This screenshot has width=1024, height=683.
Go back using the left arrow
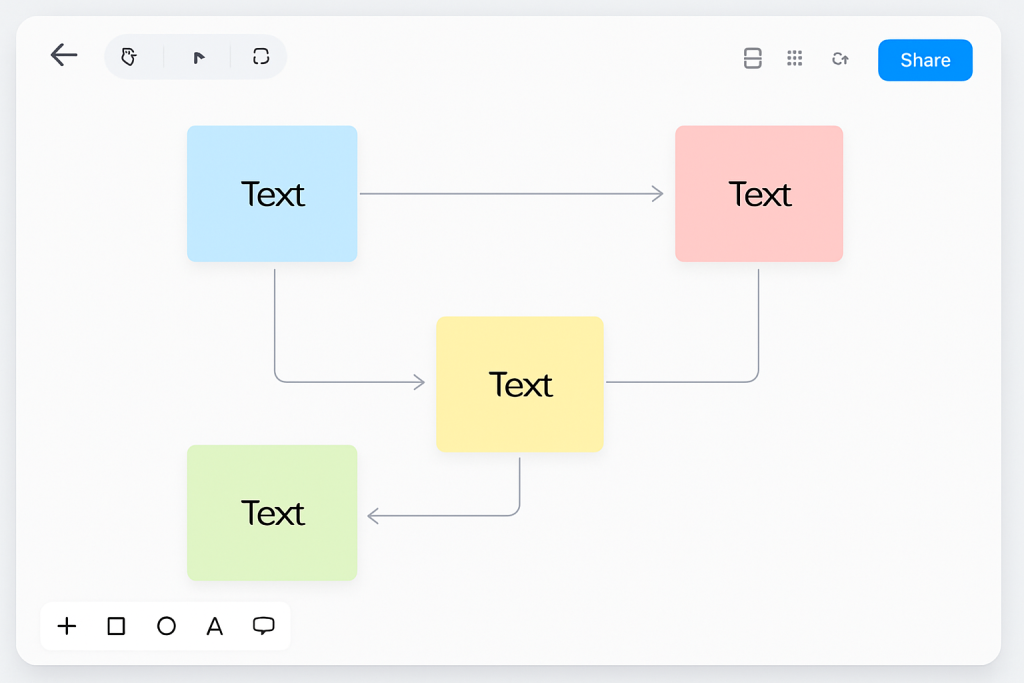pyautogui.click(x=64, y=55)
